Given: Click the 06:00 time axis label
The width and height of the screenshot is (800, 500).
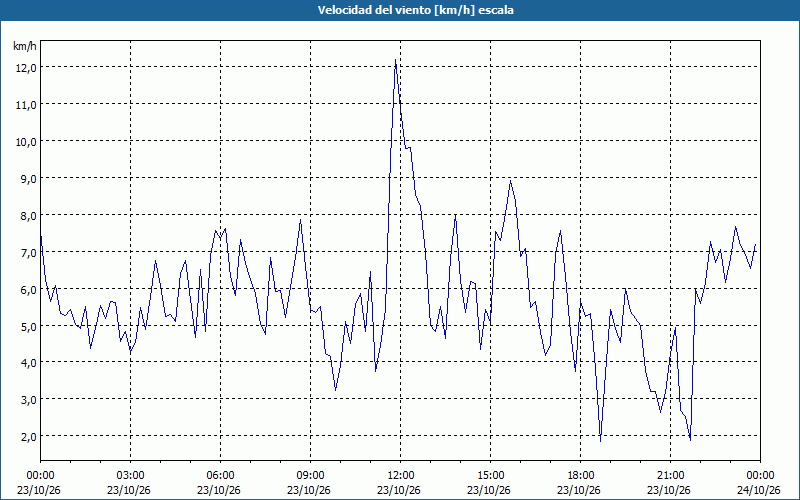Looking at the screenshot, I should click(x=221, y=476).
